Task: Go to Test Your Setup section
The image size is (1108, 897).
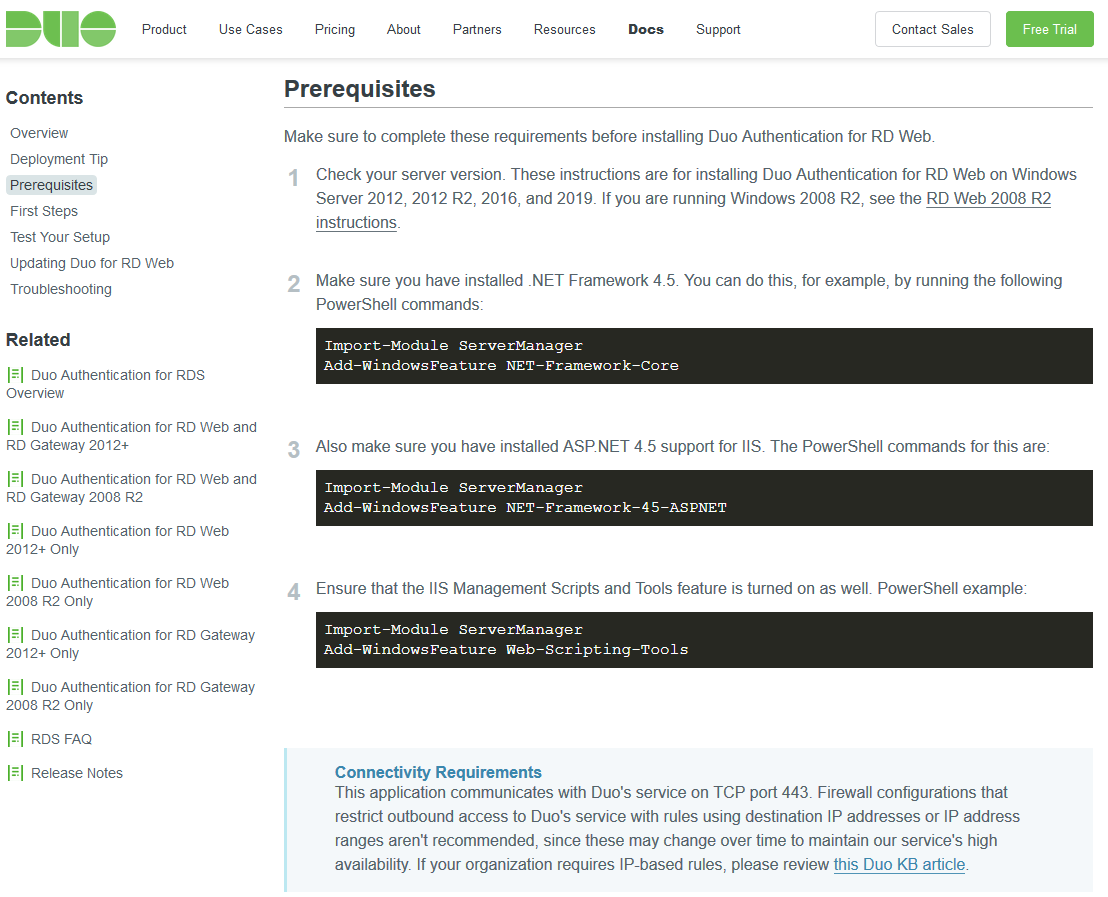Action: pyautogui.click(x=60, y=238)
